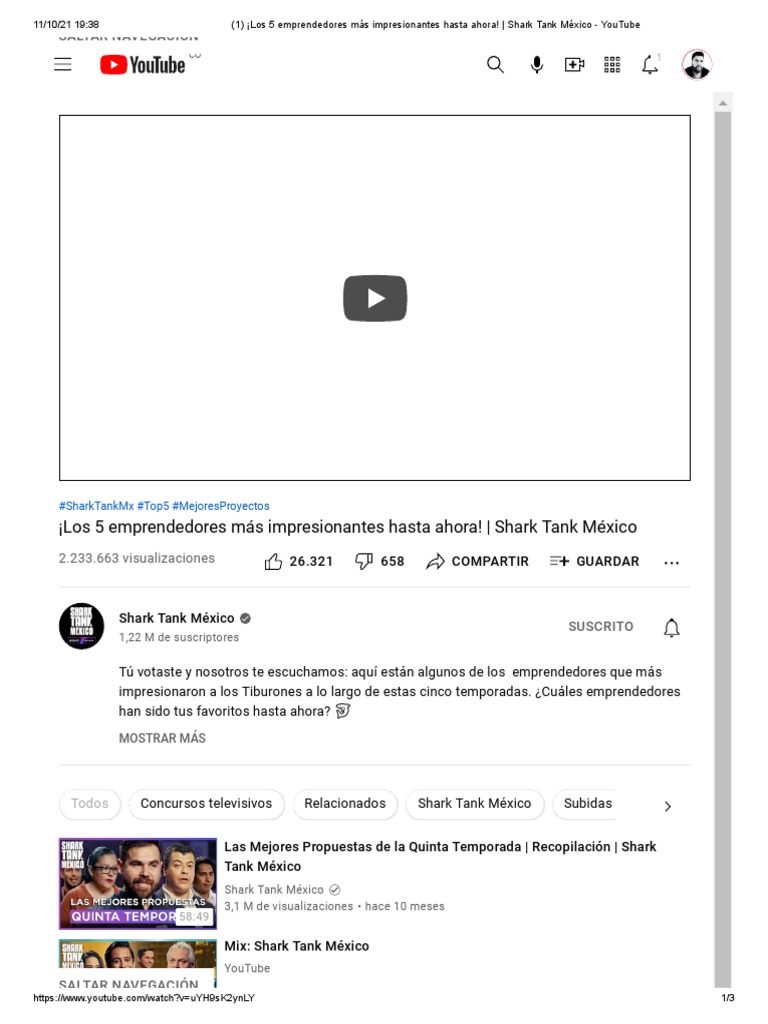Click the vertical scrollbar track

[722, 549]
